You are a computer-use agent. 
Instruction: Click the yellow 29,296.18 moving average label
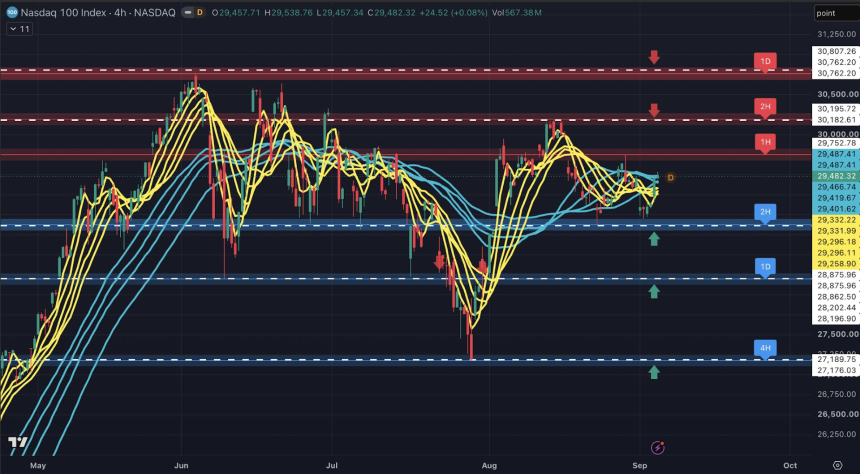(x=835, y=241)
